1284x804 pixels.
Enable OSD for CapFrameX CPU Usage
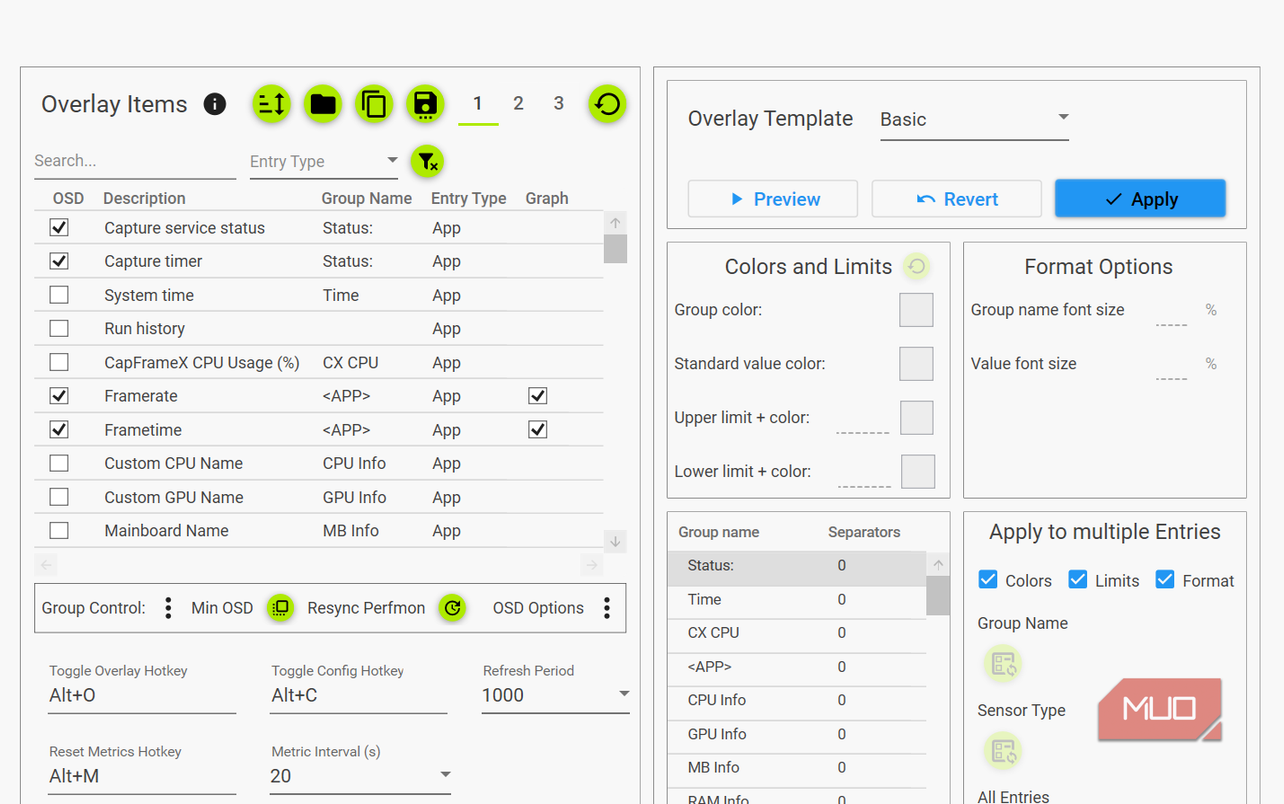coord(59,362)
